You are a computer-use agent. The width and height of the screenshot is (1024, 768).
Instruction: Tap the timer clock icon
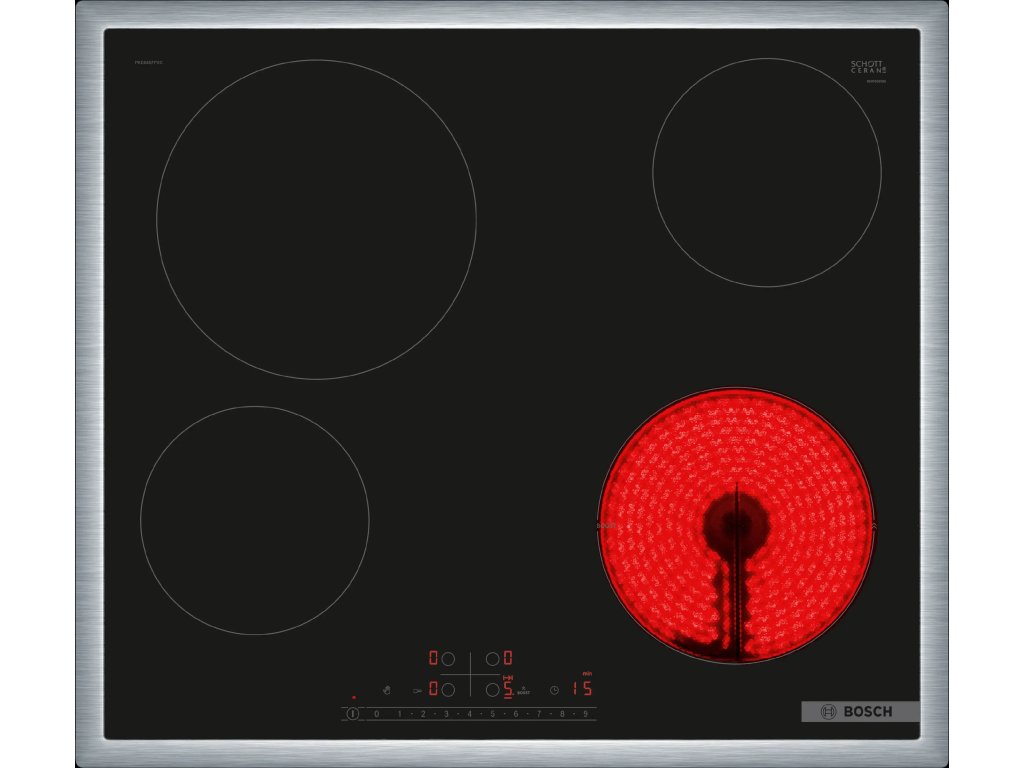click(x=554, y=689)
